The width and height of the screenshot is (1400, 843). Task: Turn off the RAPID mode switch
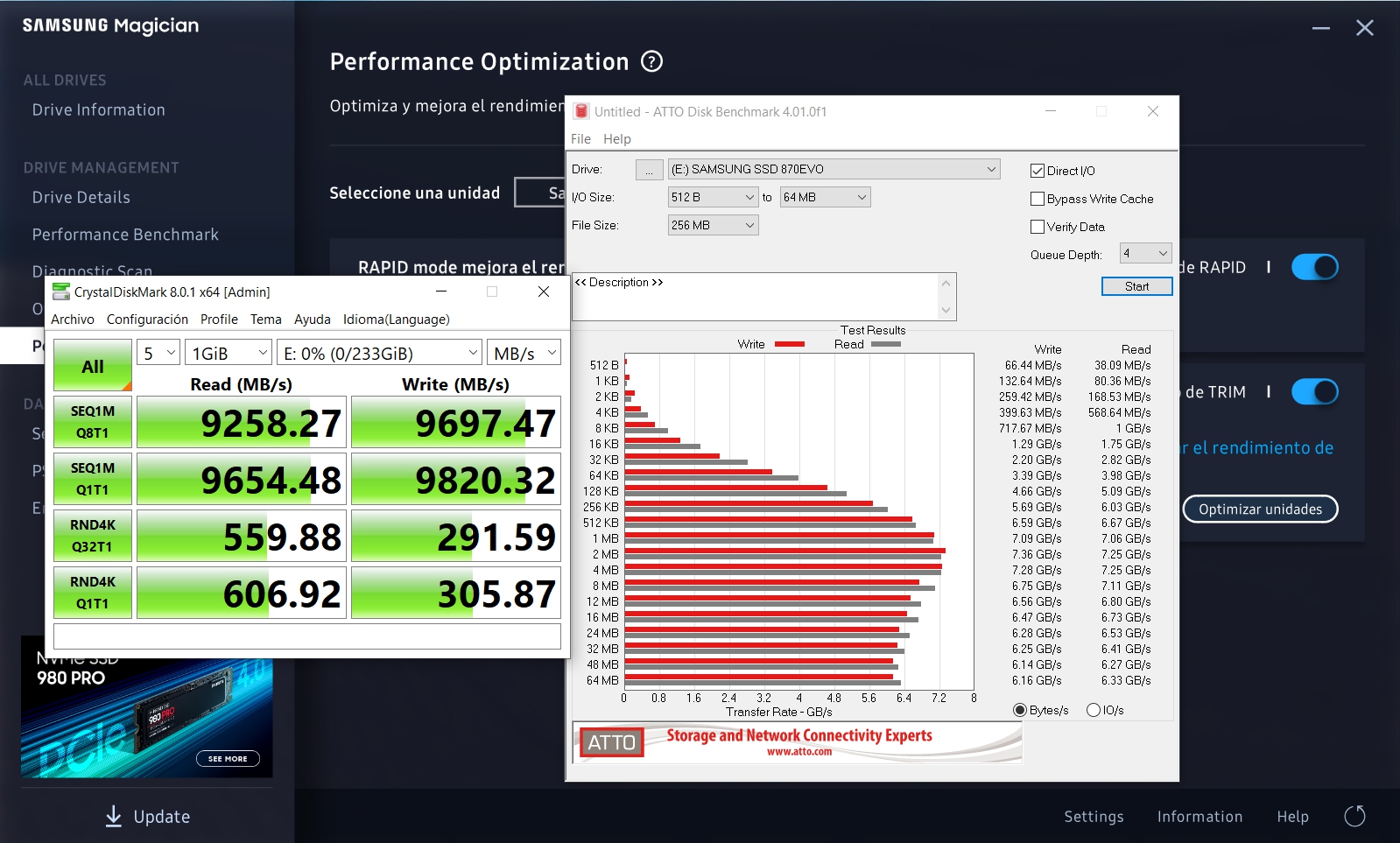coord(1315,267)
